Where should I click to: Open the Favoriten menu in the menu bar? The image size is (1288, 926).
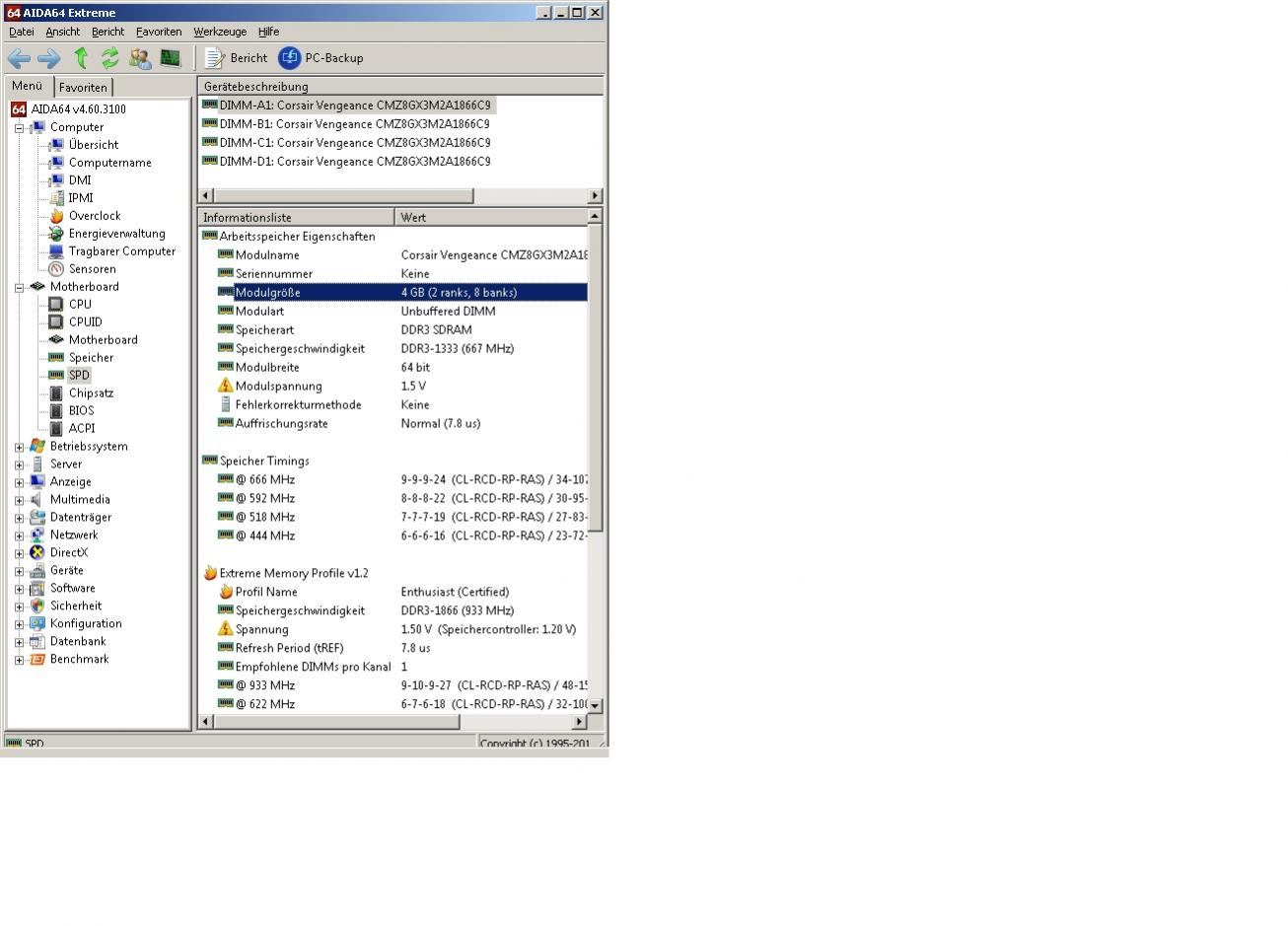(x=159, y=32)
